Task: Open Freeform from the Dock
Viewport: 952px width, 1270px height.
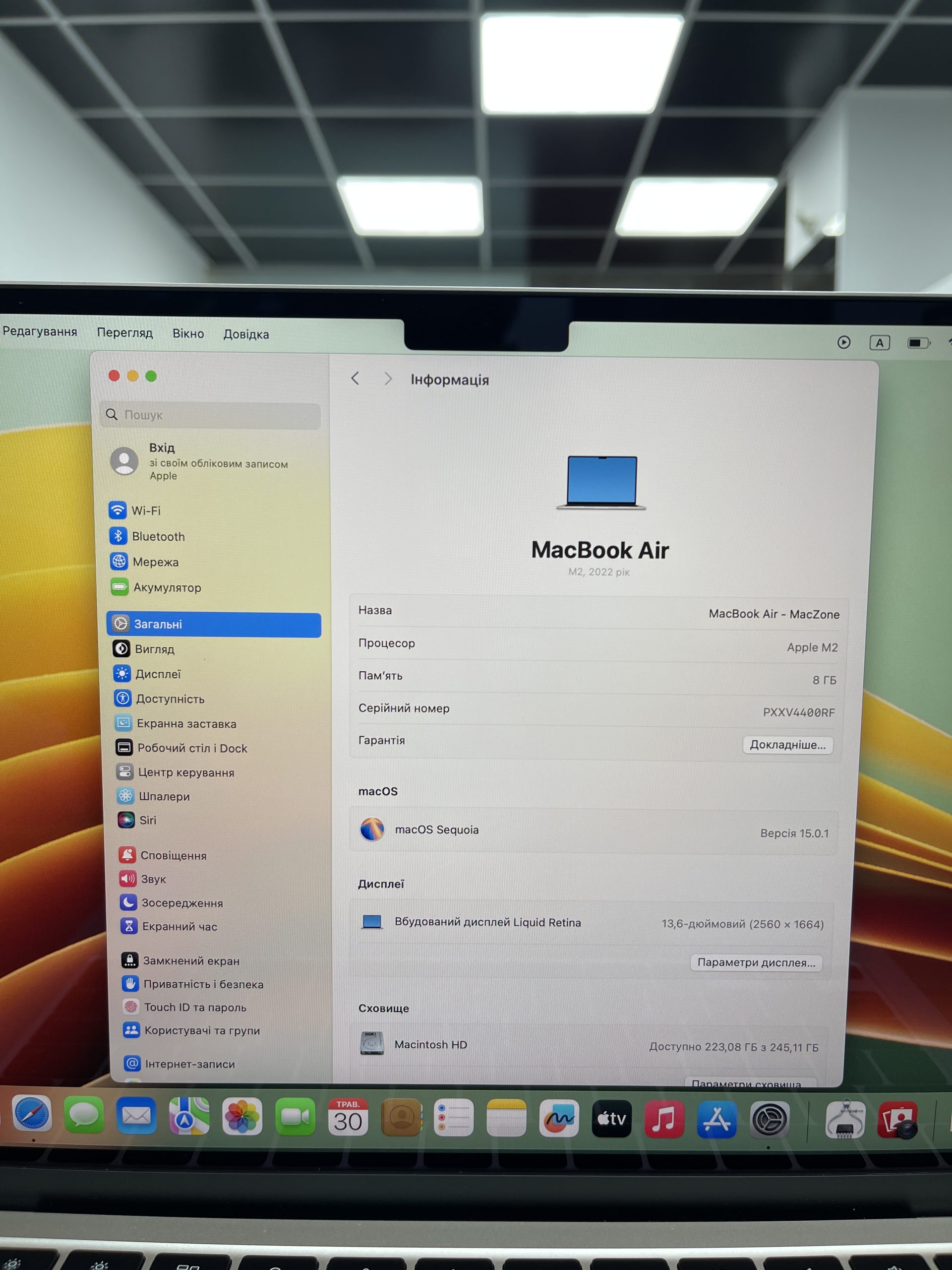Action: [559, 1118]
